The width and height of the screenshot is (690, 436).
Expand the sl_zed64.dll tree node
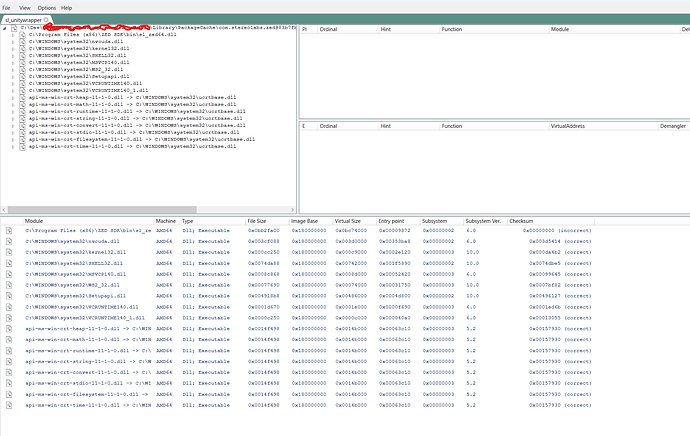coord(13,35)
